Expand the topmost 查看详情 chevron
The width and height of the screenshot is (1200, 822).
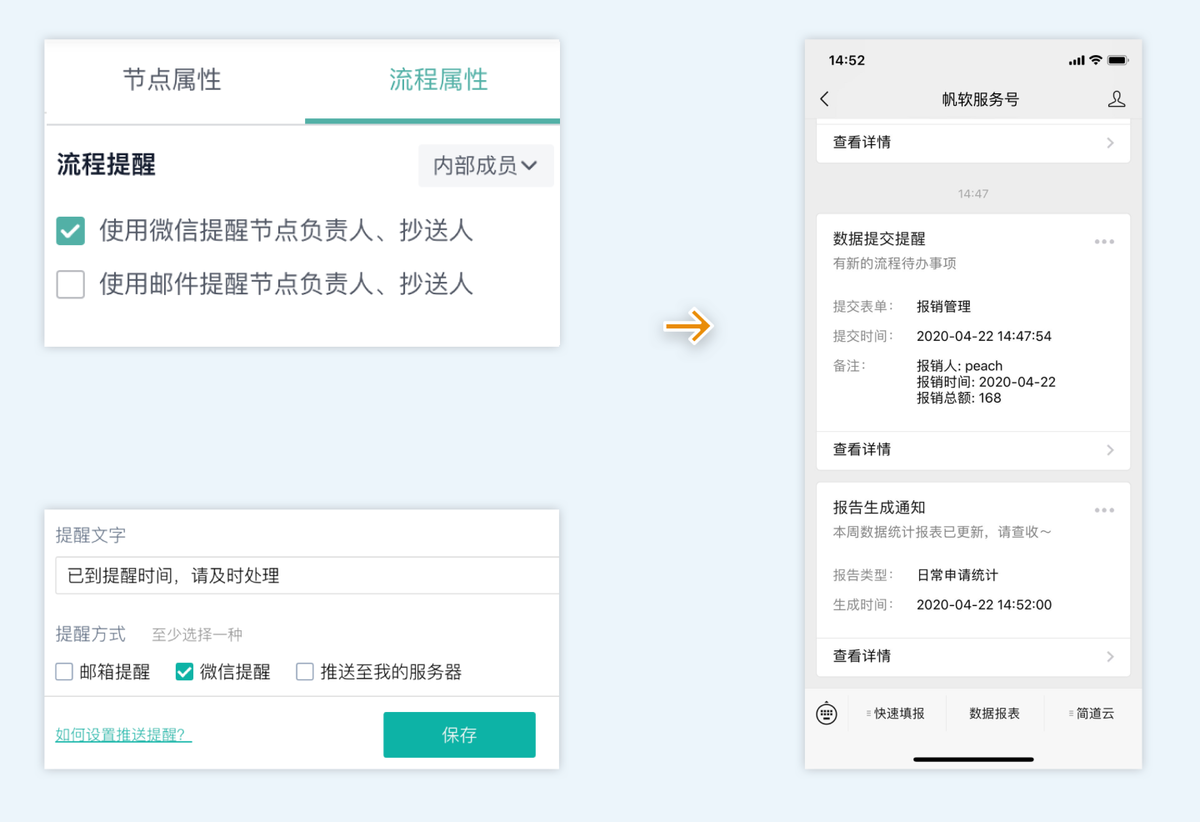coord(1110,141)
